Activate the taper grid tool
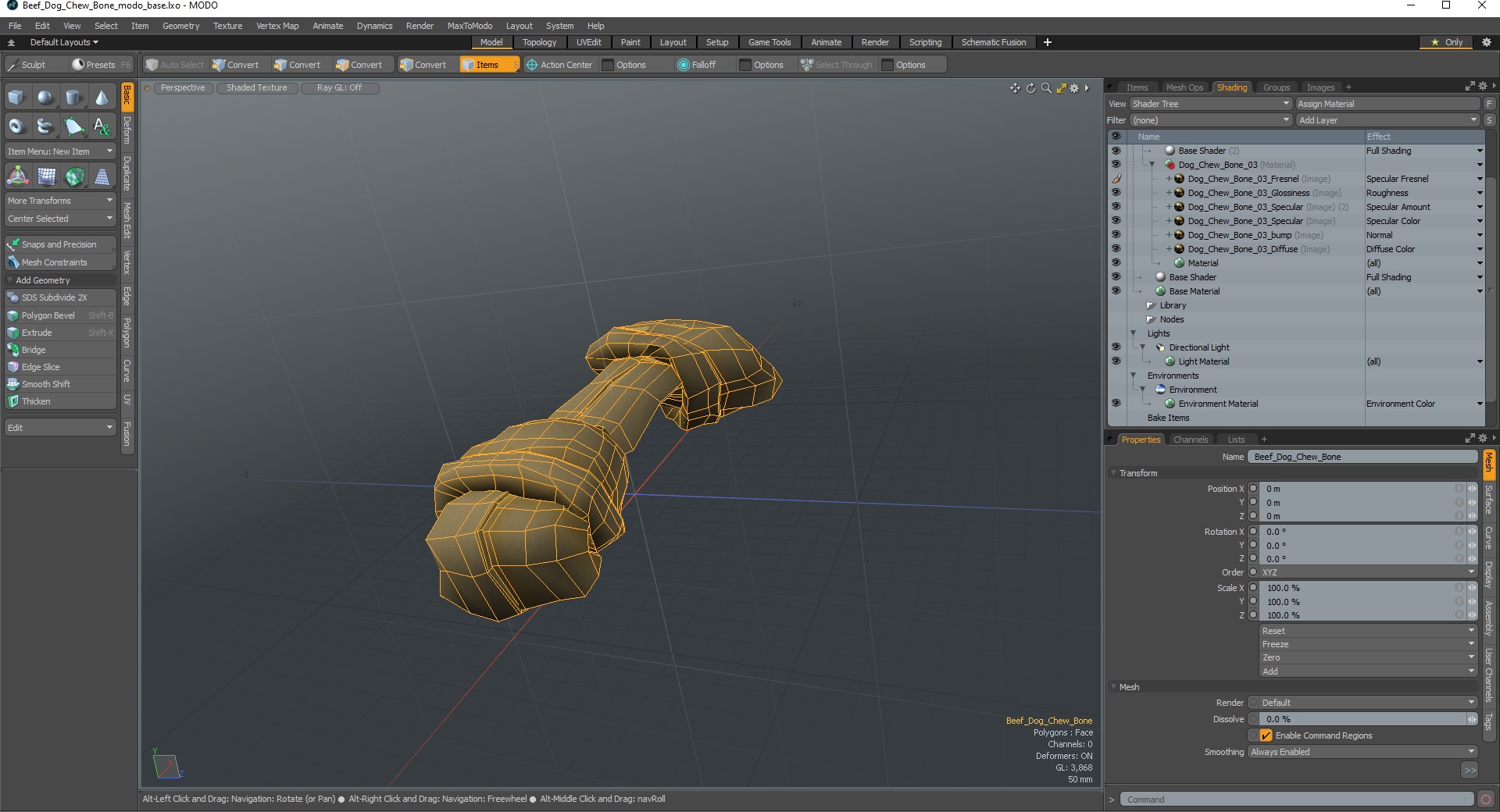 pos(102,176)
